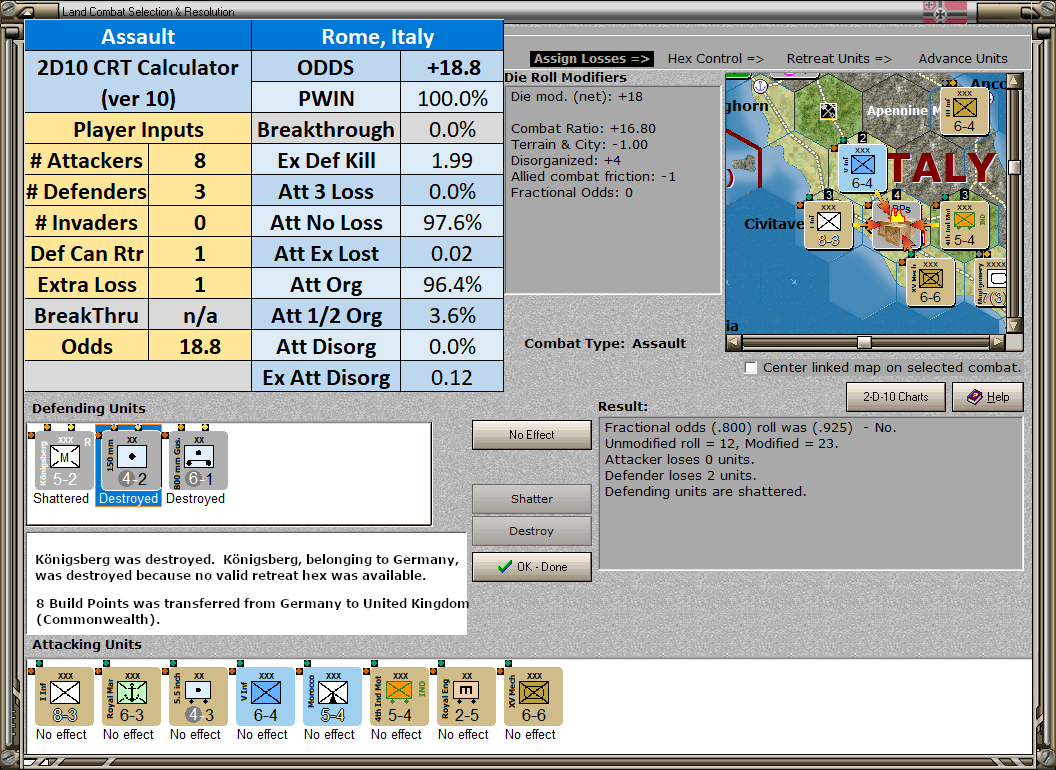Screen dimensions: 1056x770
Task: Click the Destroy button
Action: [x=532, y=531]
